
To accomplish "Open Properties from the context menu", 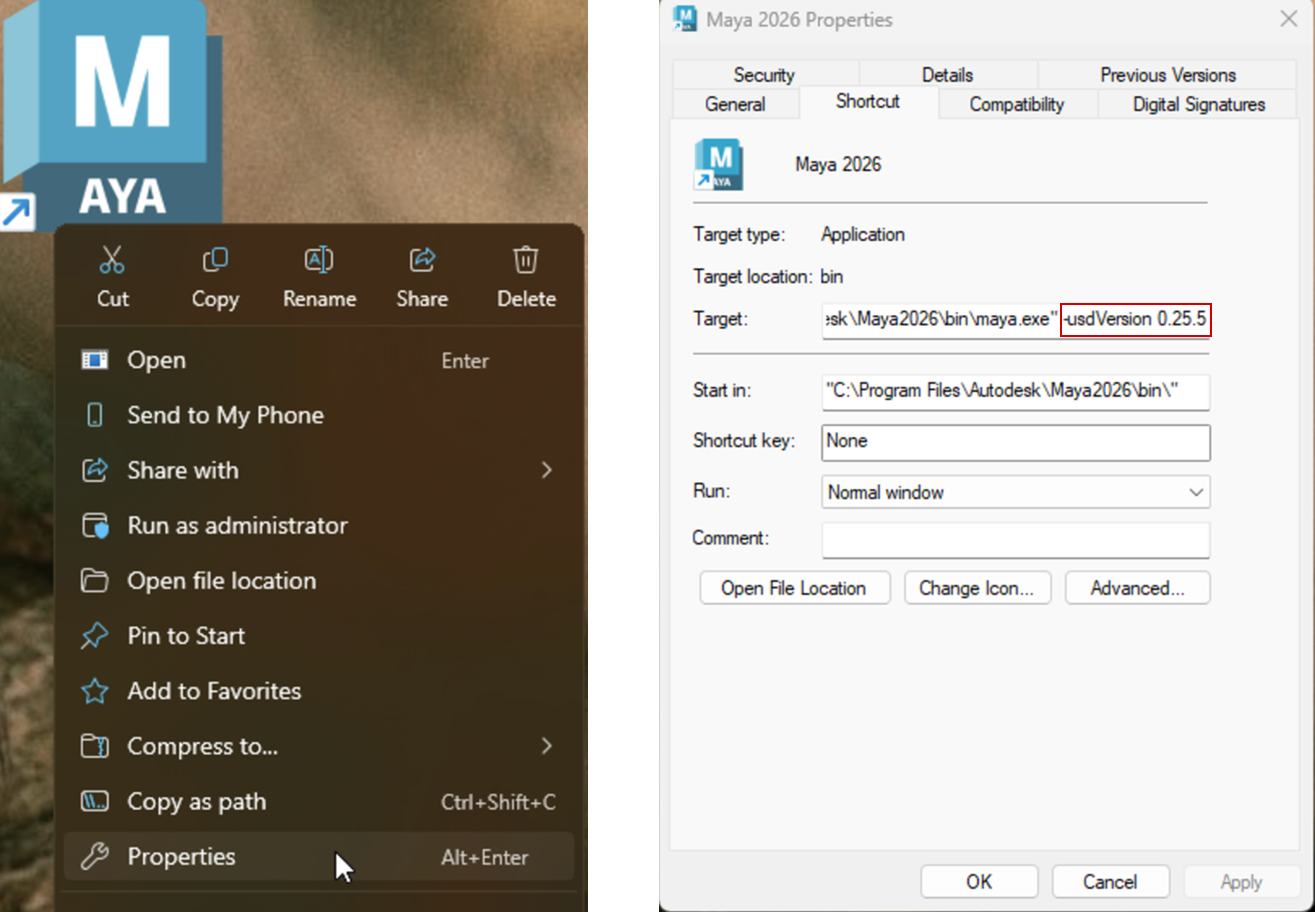I will pyautogui.click(x=319, y=857).
